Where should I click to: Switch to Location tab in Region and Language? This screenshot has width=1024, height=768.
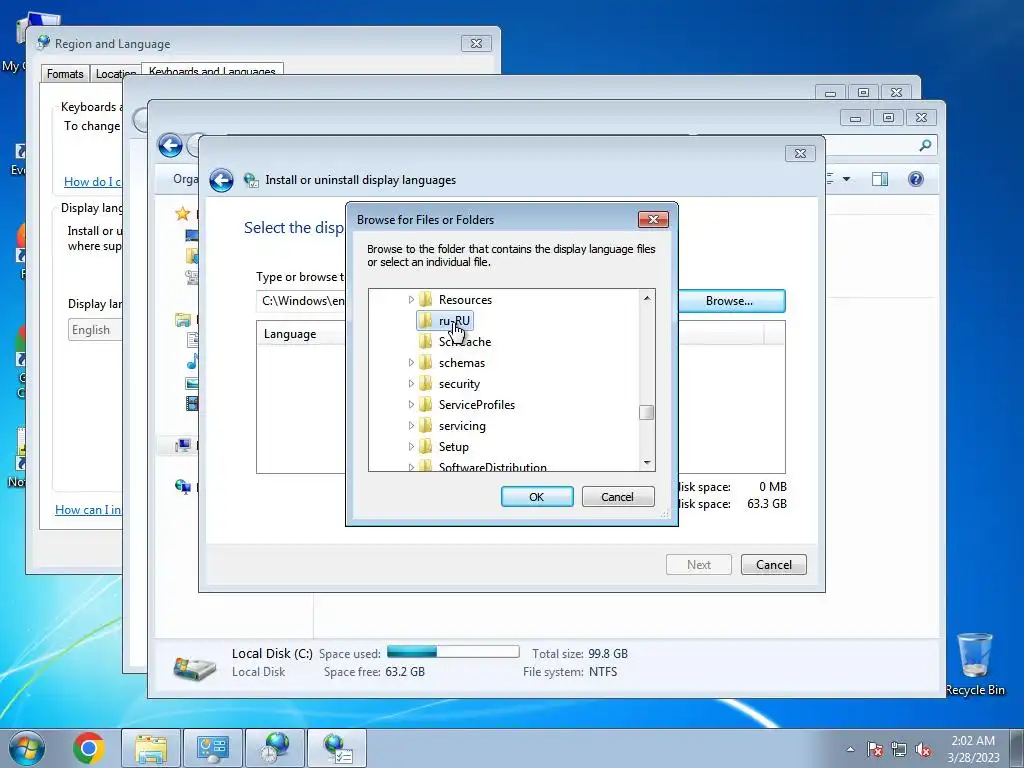[116, 74]
